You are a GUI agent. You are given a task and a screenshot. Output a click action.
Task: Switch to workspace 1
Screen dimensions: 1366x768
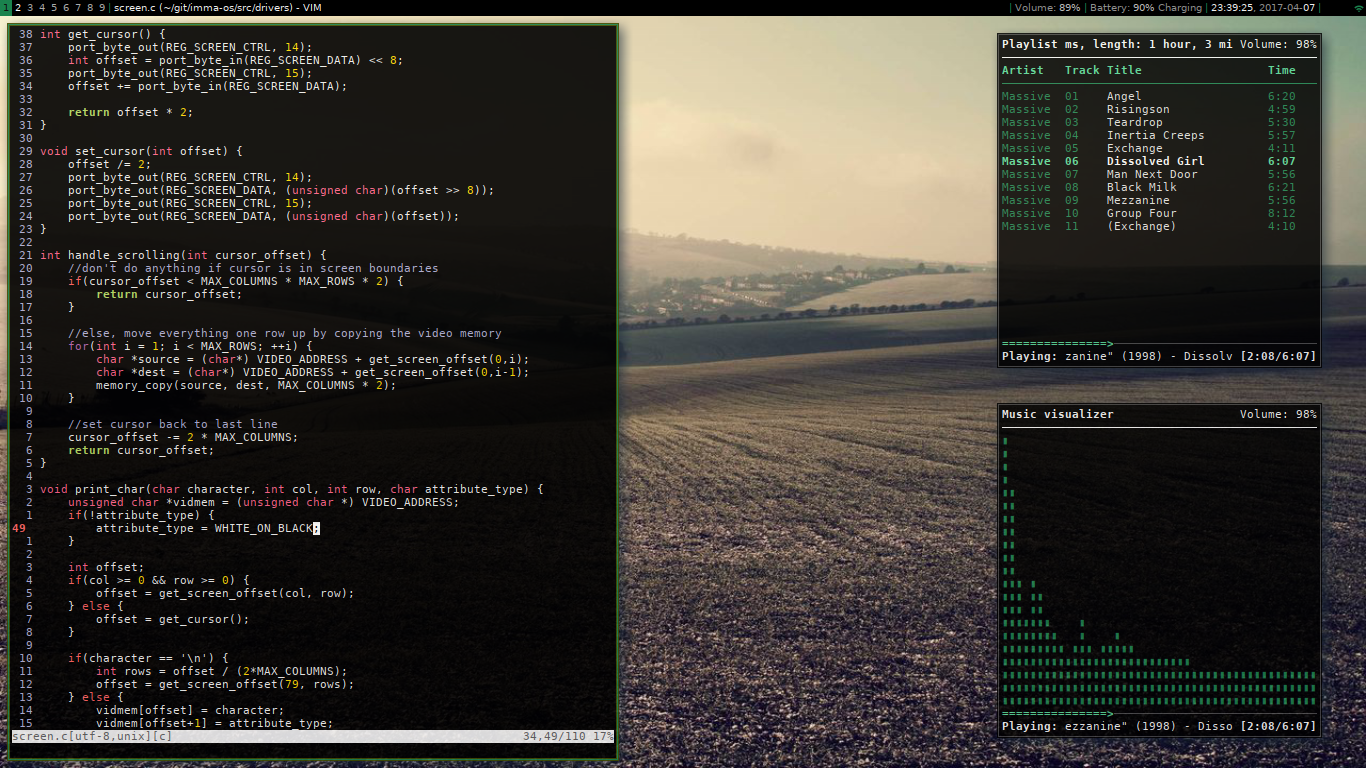[4, 7]
